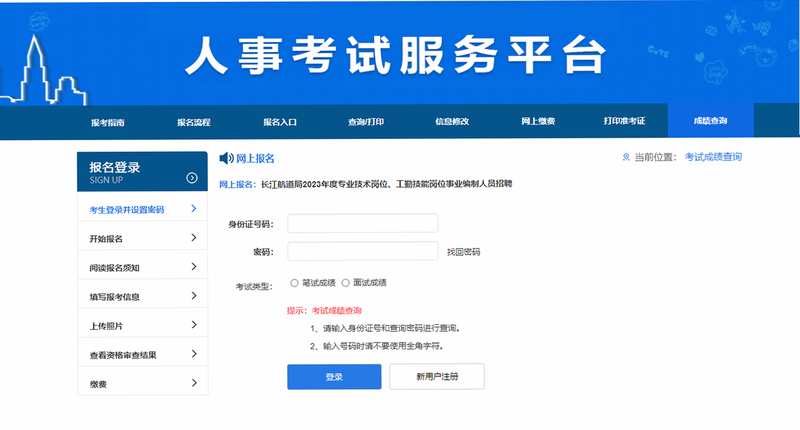The height and width of the screenshot is (430, 800).
Task: Click the 考生登录并设置密码 sidebar link
Action: click(x=127, y=210)
